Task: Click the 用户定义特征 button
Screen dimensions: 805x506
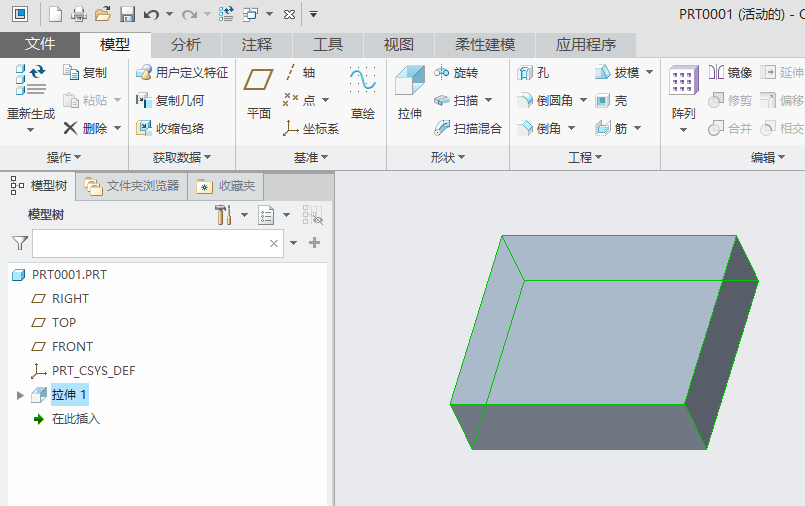Action: (x=182, y=73)
